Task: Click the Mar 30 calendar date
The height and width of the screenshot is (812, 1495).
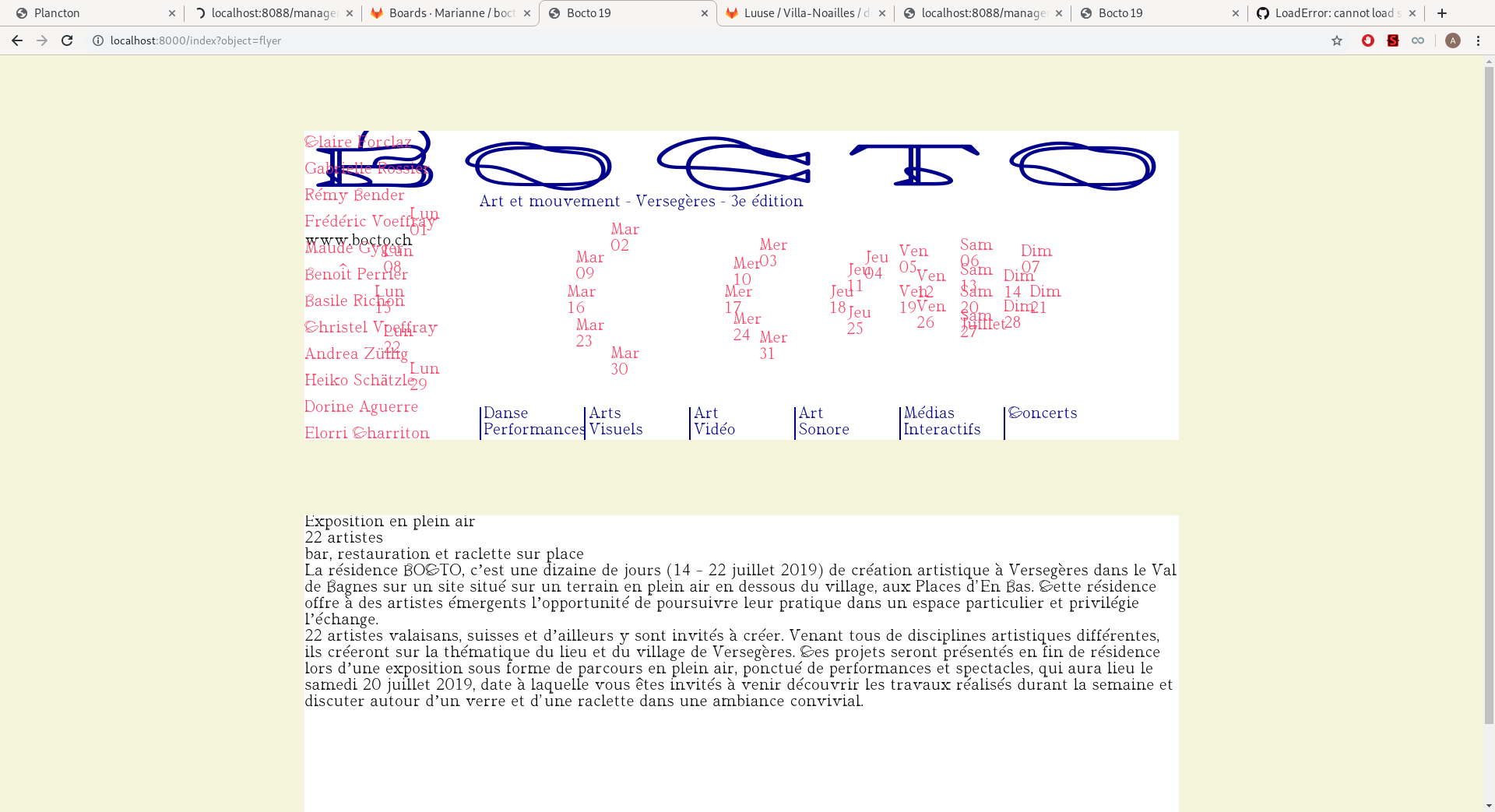Action: click(x=624, y=361)
